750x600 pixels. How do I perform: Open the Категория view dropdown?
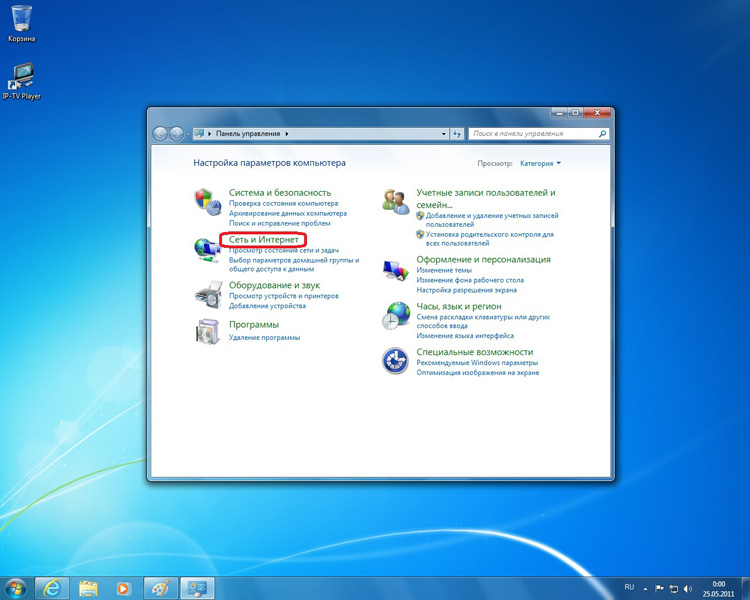(x=540, y=163)
